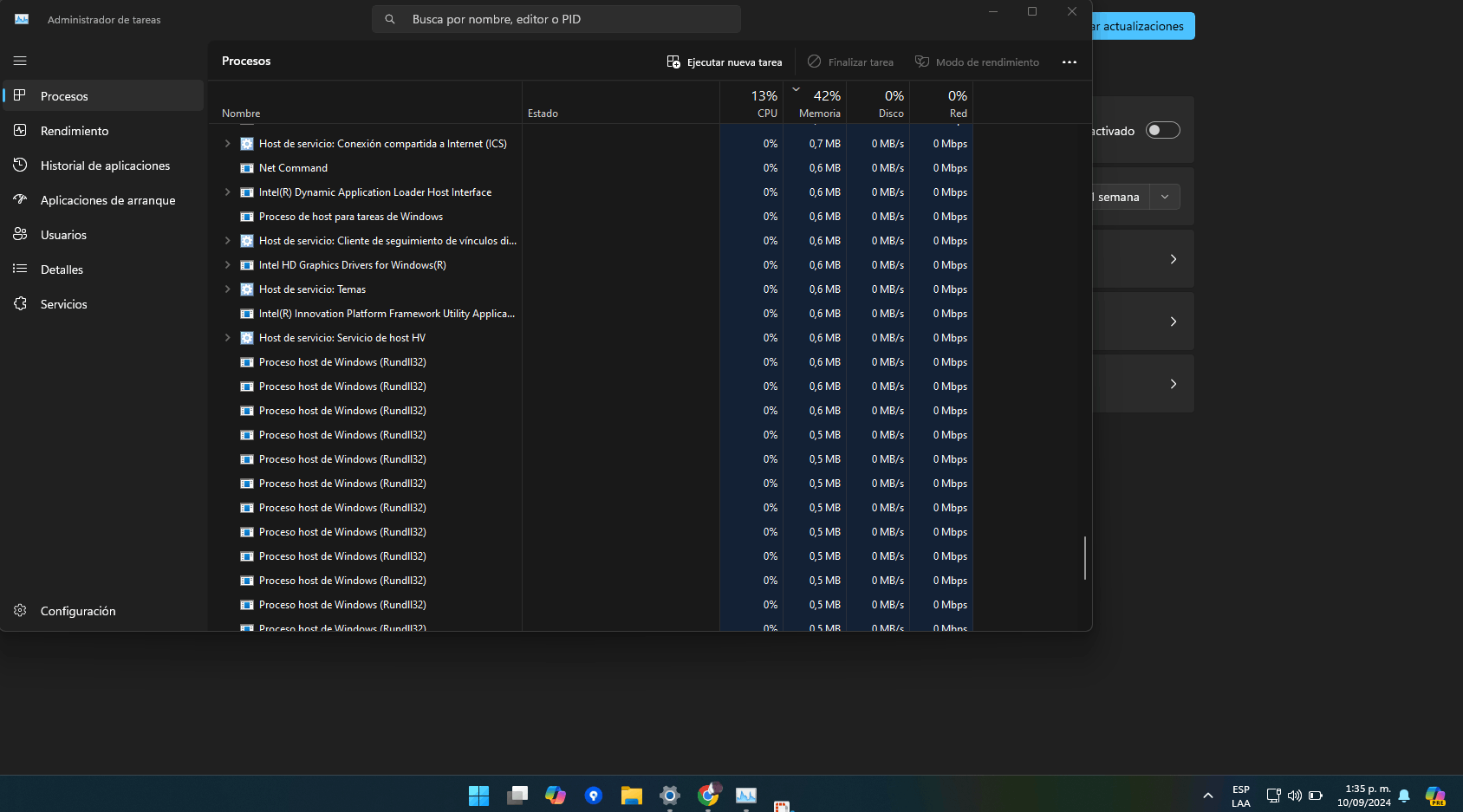Expand Host de servicio: Servicio de host HV
This screenshot has height=812, width=1463.
click(x=227, y=337)
